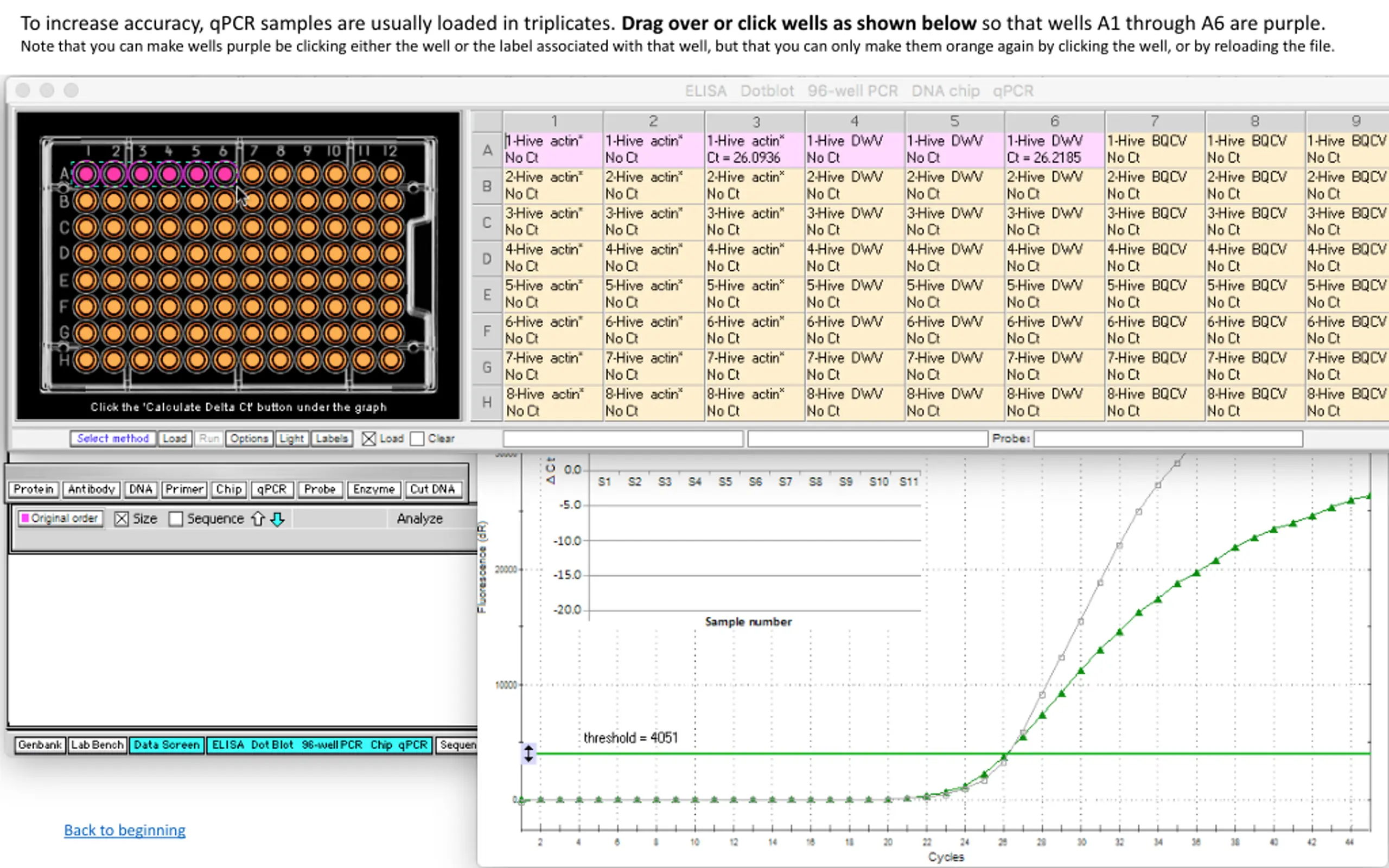The image size is (1389, 868).
Task: Click the pink Original order button
Action: tap(60, 518)
